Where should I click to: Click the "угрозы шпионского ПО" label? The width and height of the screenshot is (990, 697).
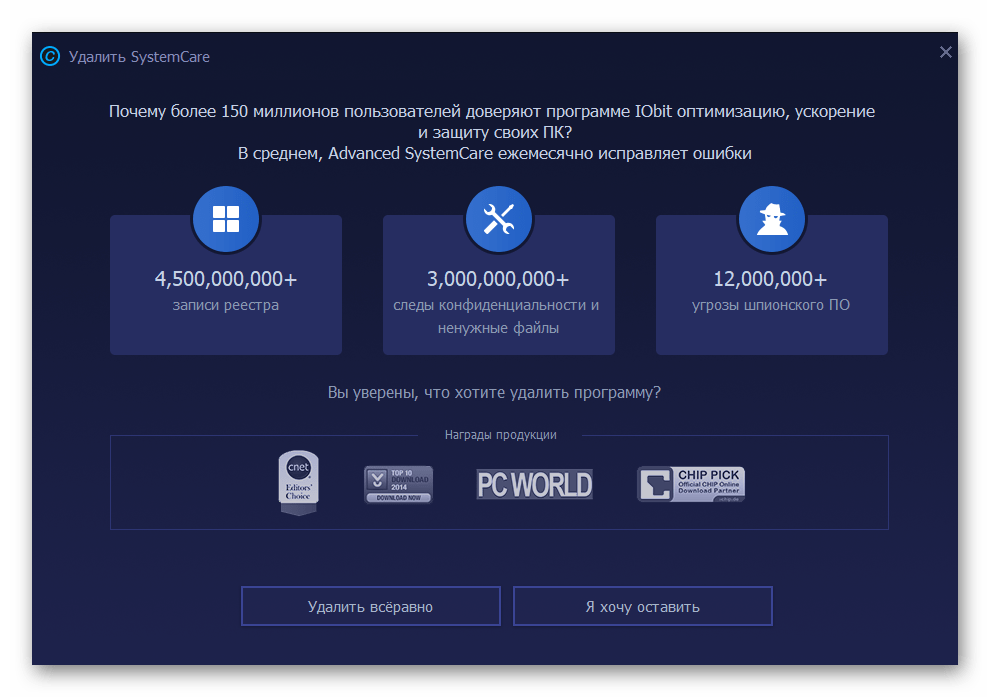[x=771, y=305]
